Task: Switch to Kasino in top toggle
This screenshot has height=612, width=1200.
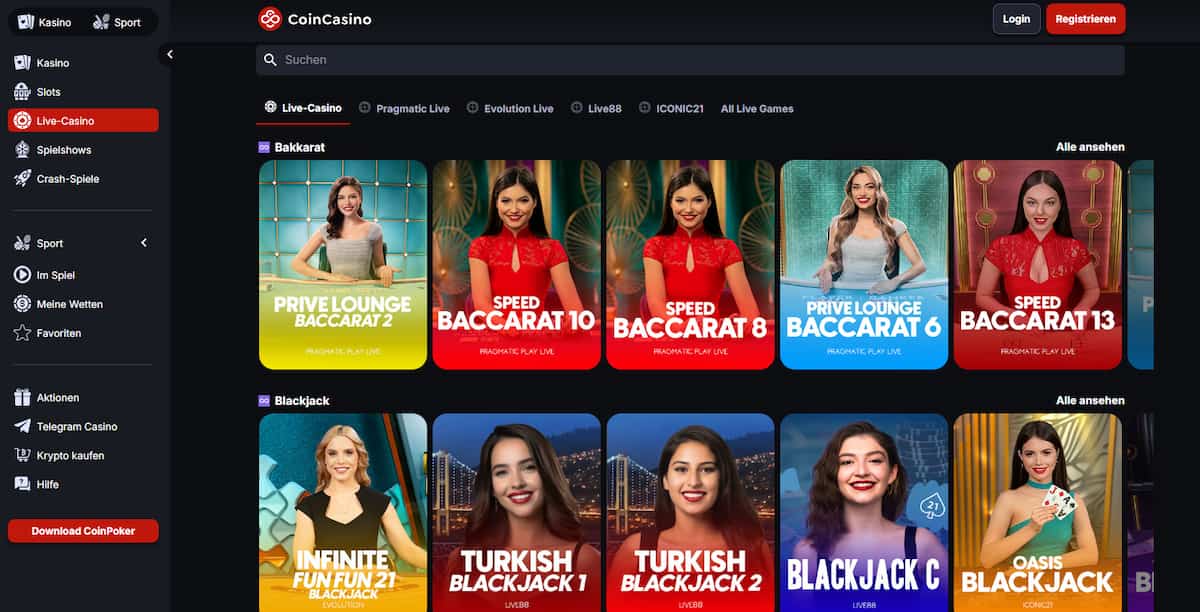Action: (45, 22)
